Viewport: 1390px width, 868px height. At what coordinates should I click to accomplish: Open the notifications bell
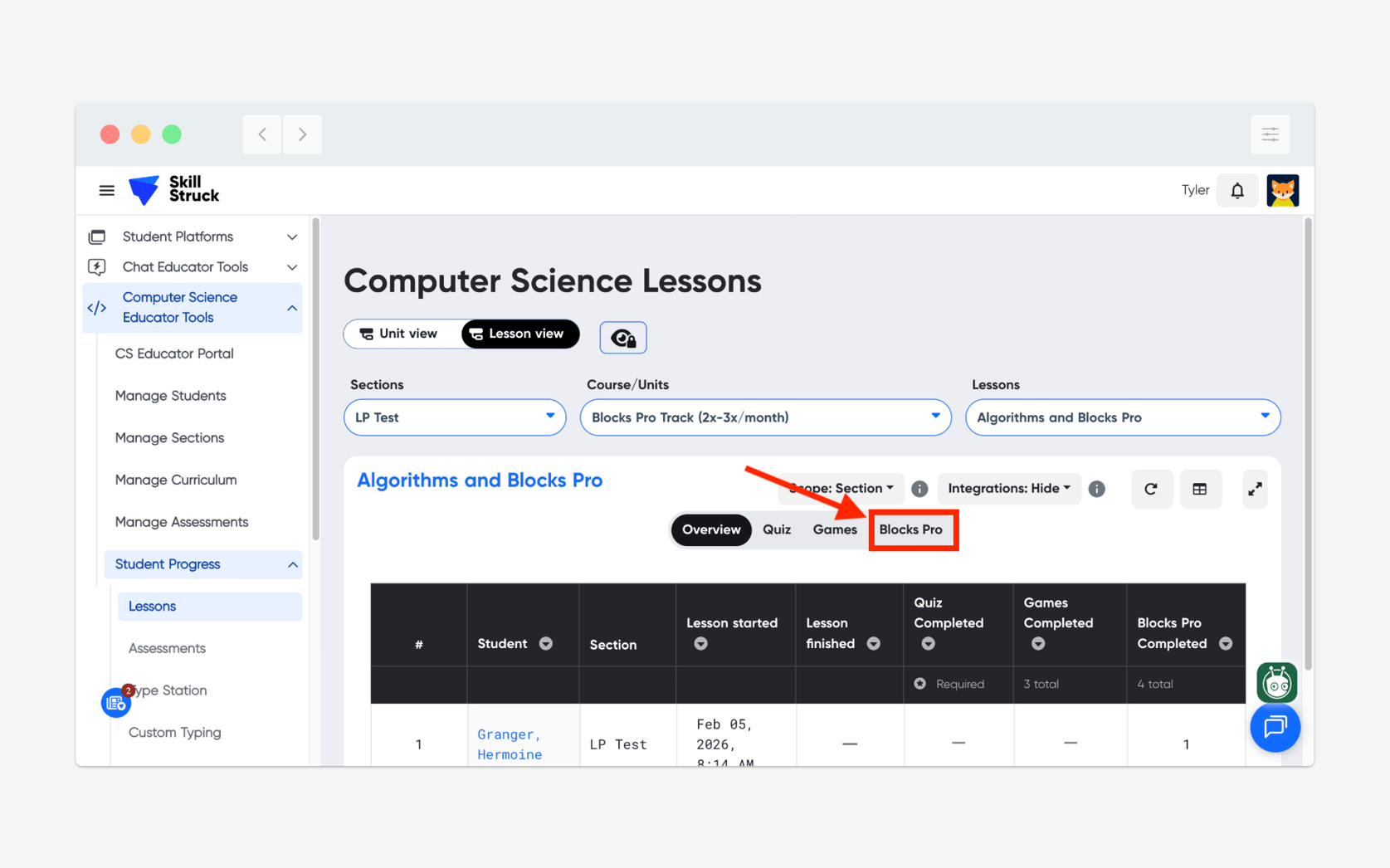(1236, 190)
